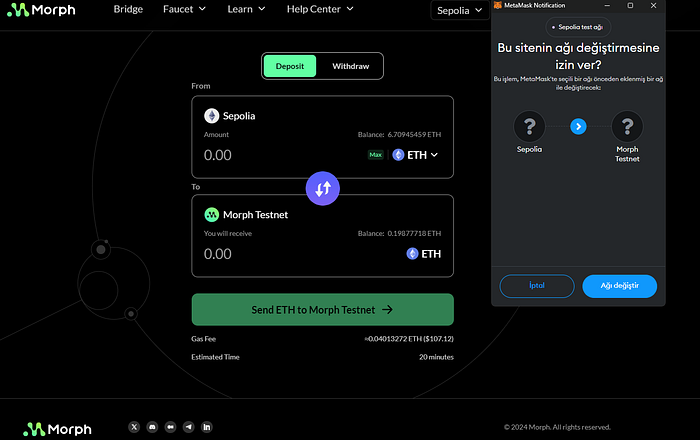The height and width of the screenshot is (440, 700).
Task: Switch to the Deposit mode
Action: 290,66
